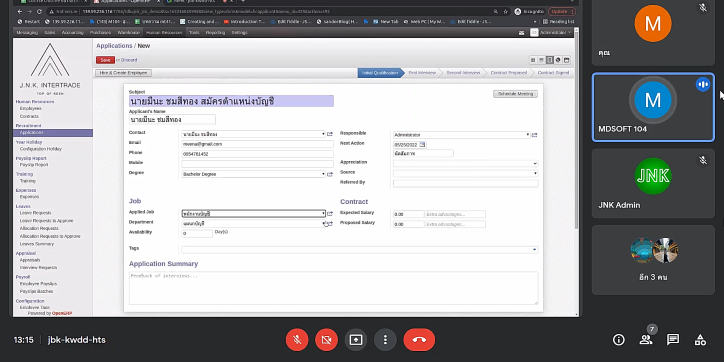Switch to form view icon
Image resolution: width=724 pixels, height=362 pixels.
point(549,60)
